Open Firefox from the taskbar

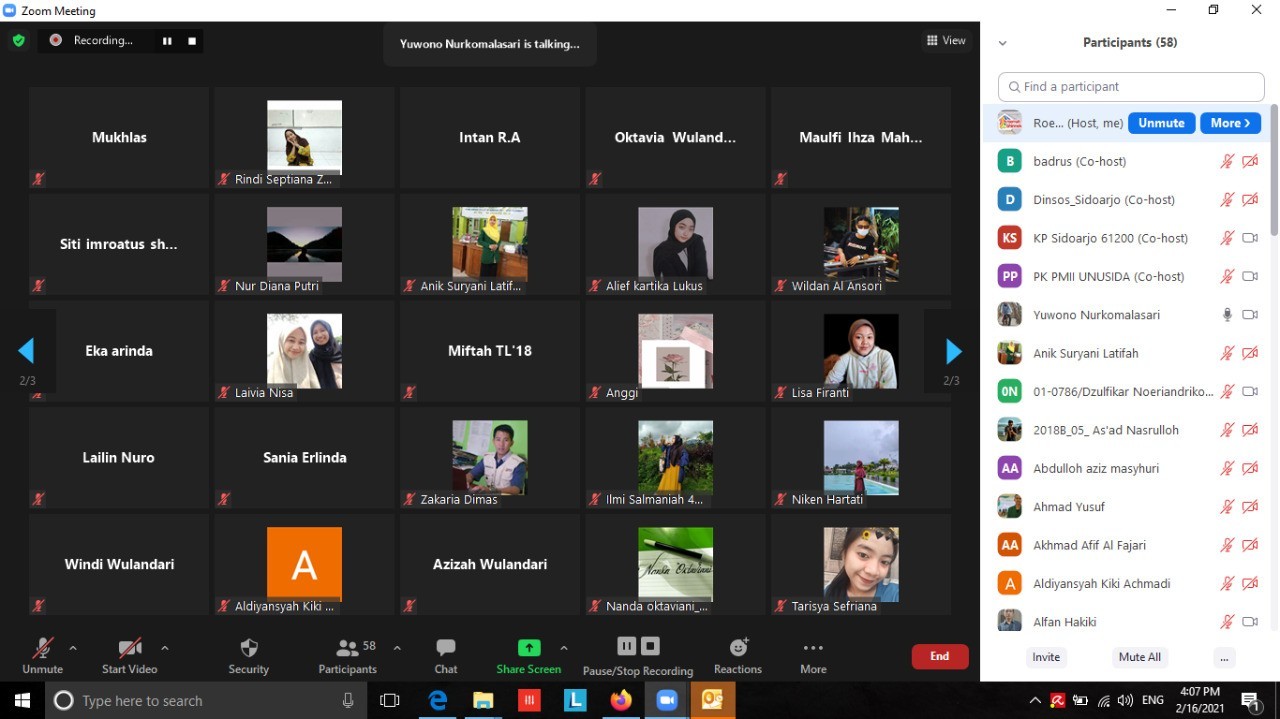click(x=621, y=700)
